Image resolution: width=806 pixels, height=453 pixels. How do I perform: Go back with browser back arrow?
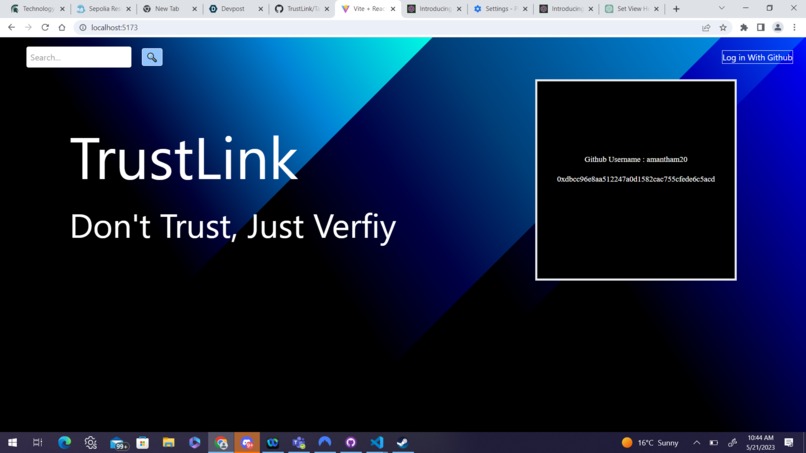coord(11,27)
